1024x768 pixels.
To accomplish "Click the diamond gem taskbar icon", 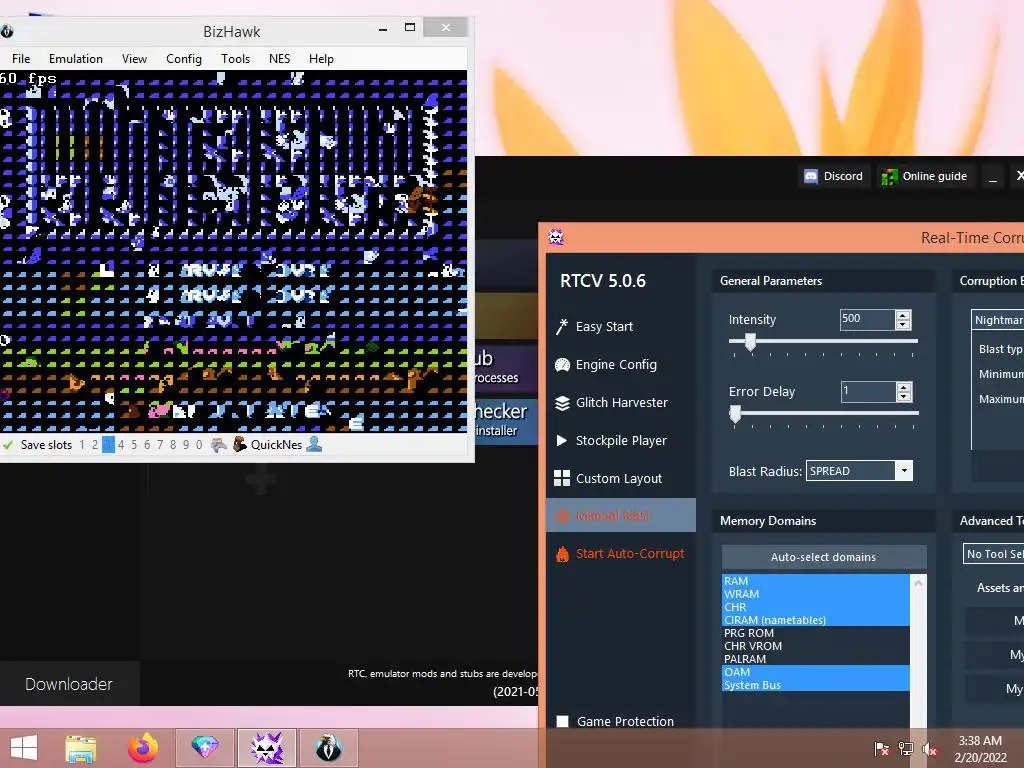I will click(204, 748).
